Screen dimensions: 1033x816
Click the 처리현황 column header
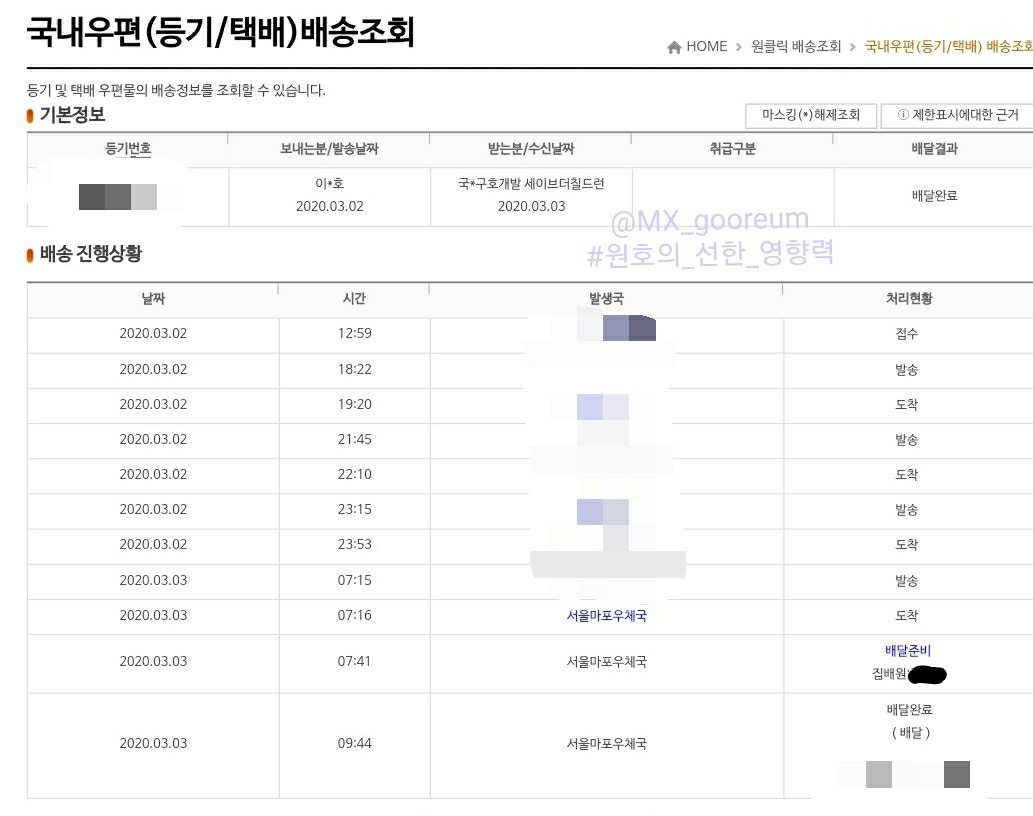[x=908, y=299]
